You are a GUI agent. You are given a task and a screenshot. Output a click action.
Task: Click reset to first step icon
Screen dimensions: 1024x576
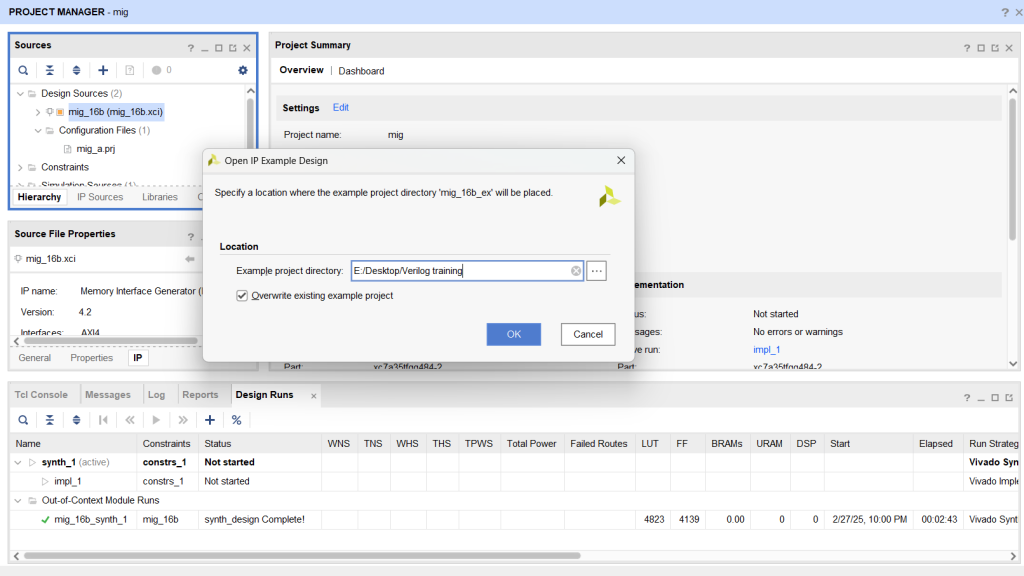(103, 420)
